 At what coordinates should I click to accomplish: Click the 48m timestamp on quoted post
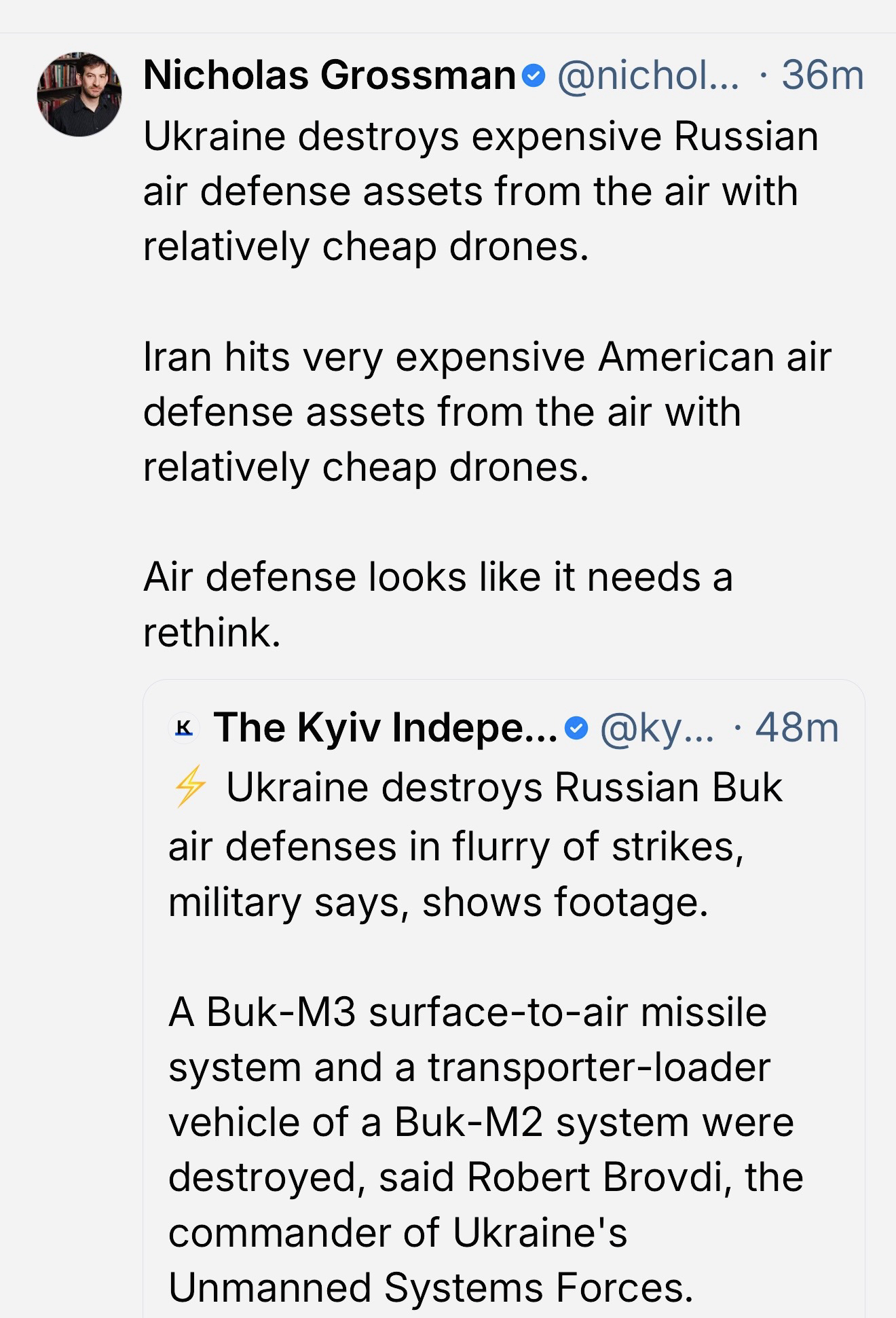796,728
